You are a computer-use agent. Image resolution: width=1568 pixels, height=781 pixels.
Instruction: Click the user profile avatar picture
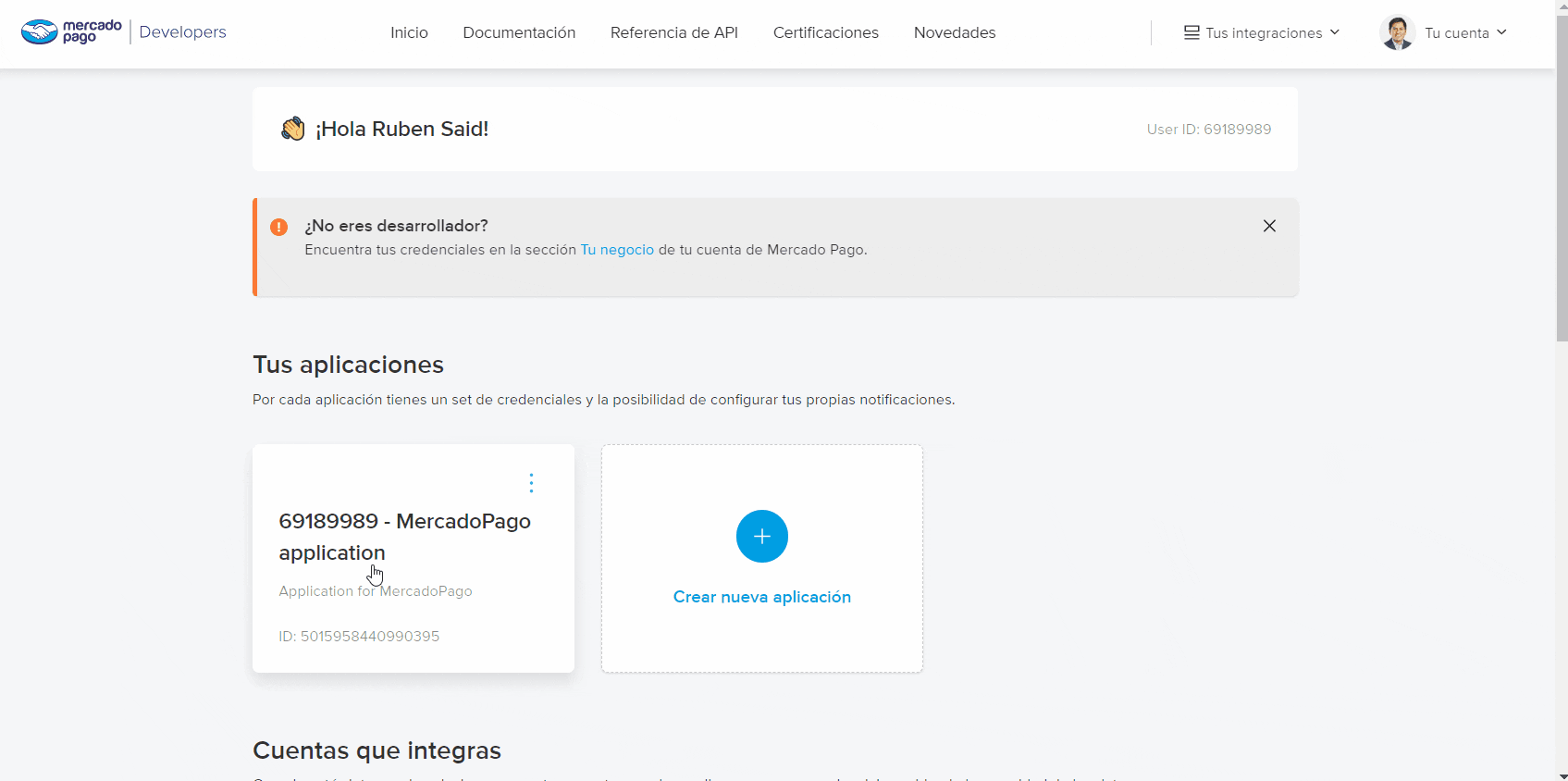1397,32
